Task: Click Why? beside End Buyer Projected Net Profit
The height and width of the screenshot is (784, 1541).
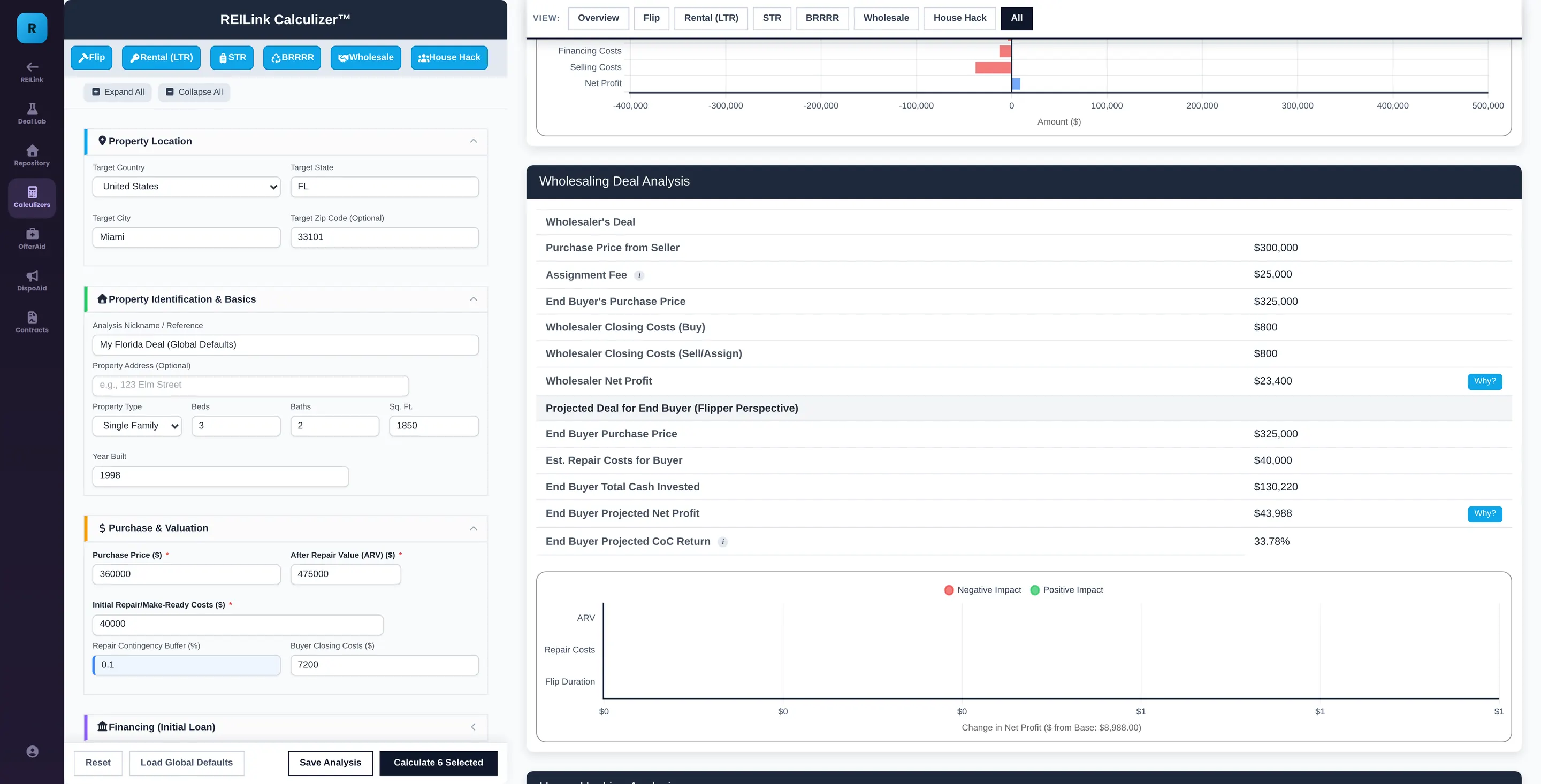Action: 1485,514
